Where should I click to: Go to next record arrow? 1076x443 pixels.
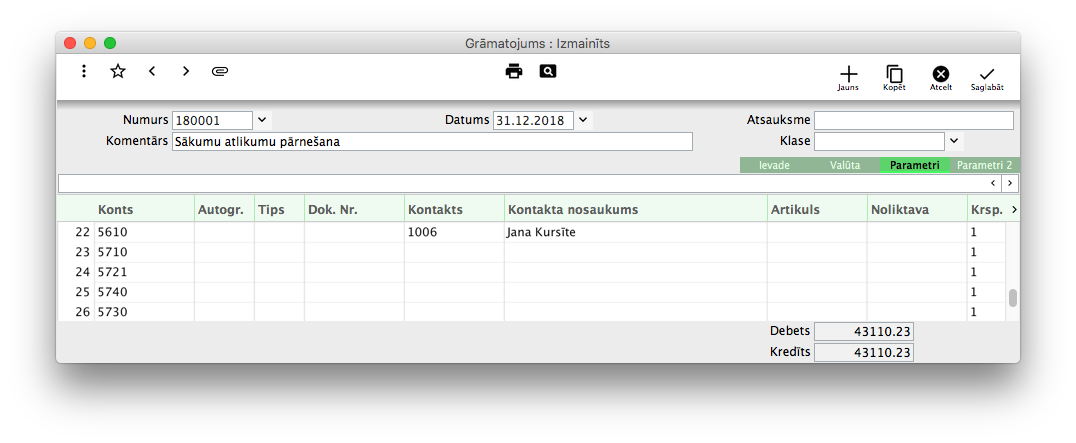pyautogui.click(x=186, y=71)
